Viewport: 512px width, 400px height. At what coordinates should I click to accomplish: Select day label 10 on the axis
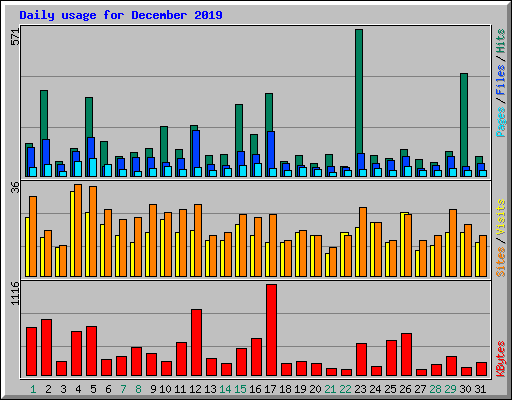tap(165, 389)
